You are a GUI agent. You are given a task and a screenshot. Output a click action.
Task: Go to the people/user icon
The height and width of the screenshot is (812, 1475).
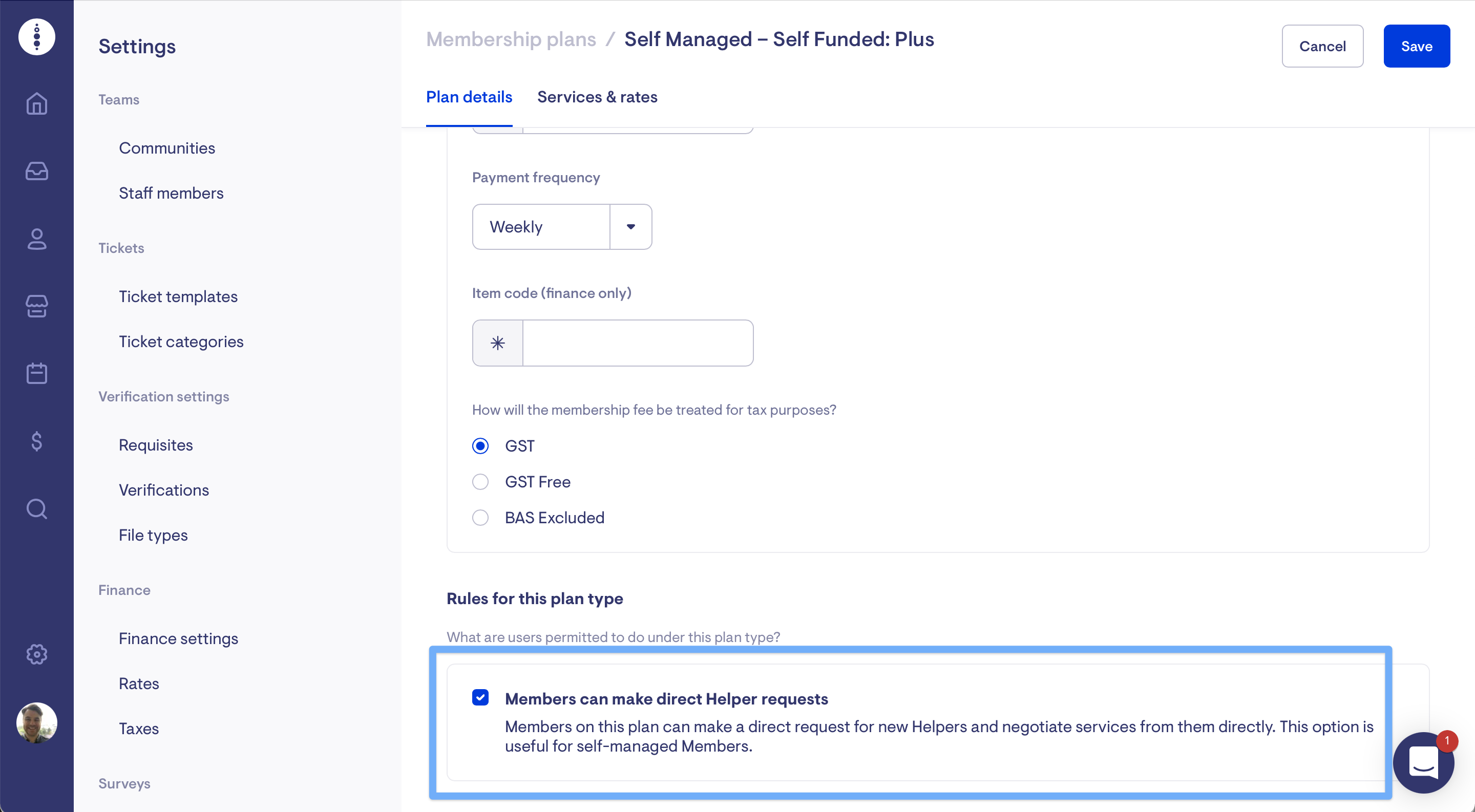[x=37, y=239]
